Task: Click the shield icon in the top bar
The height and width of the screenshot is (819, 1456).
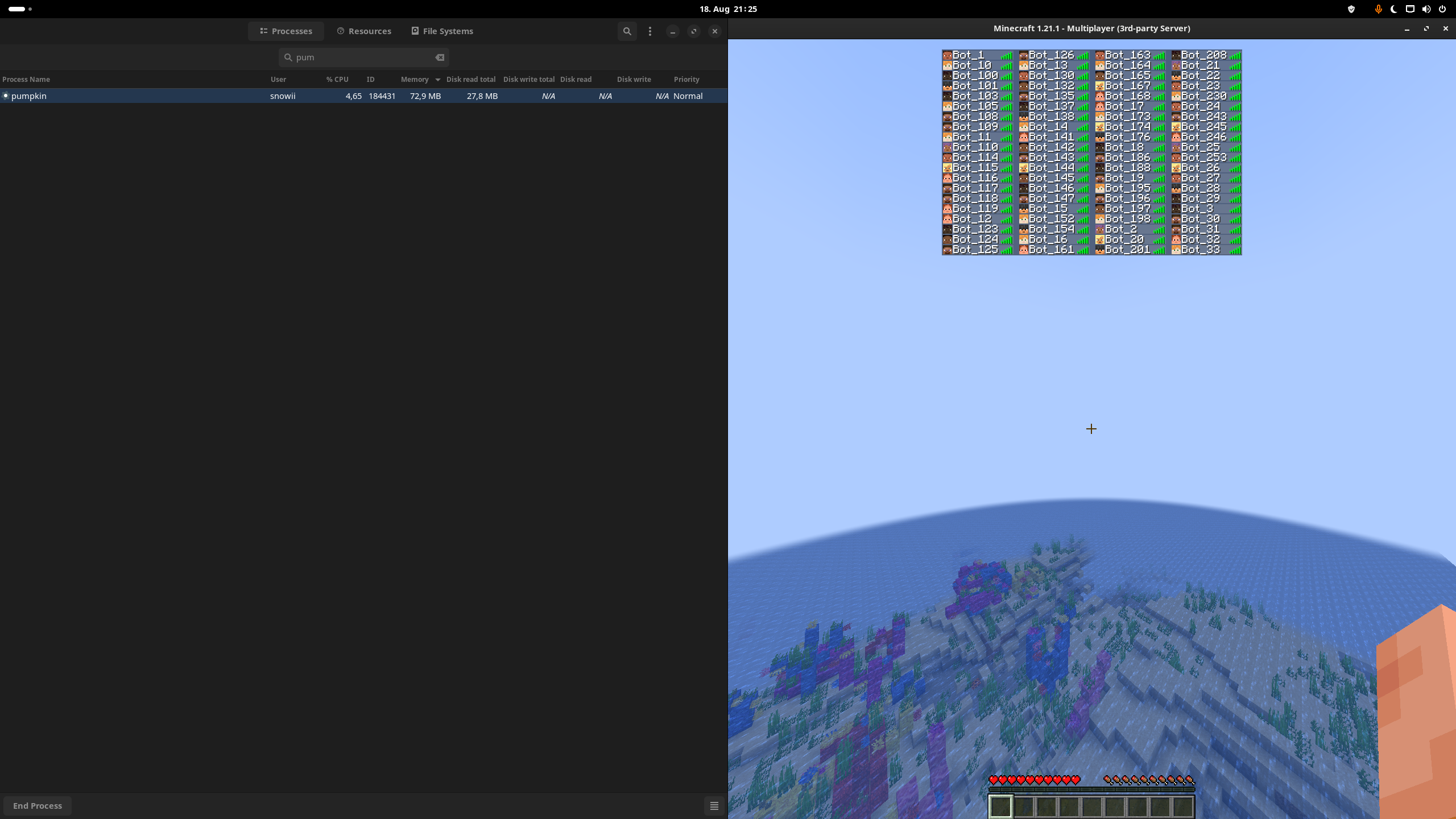Action: [x=1351, y=9]
